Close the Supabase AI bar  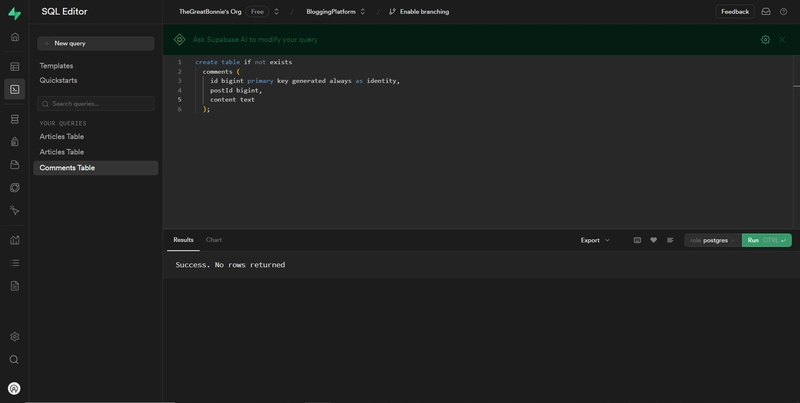click(x=782, y=39)
